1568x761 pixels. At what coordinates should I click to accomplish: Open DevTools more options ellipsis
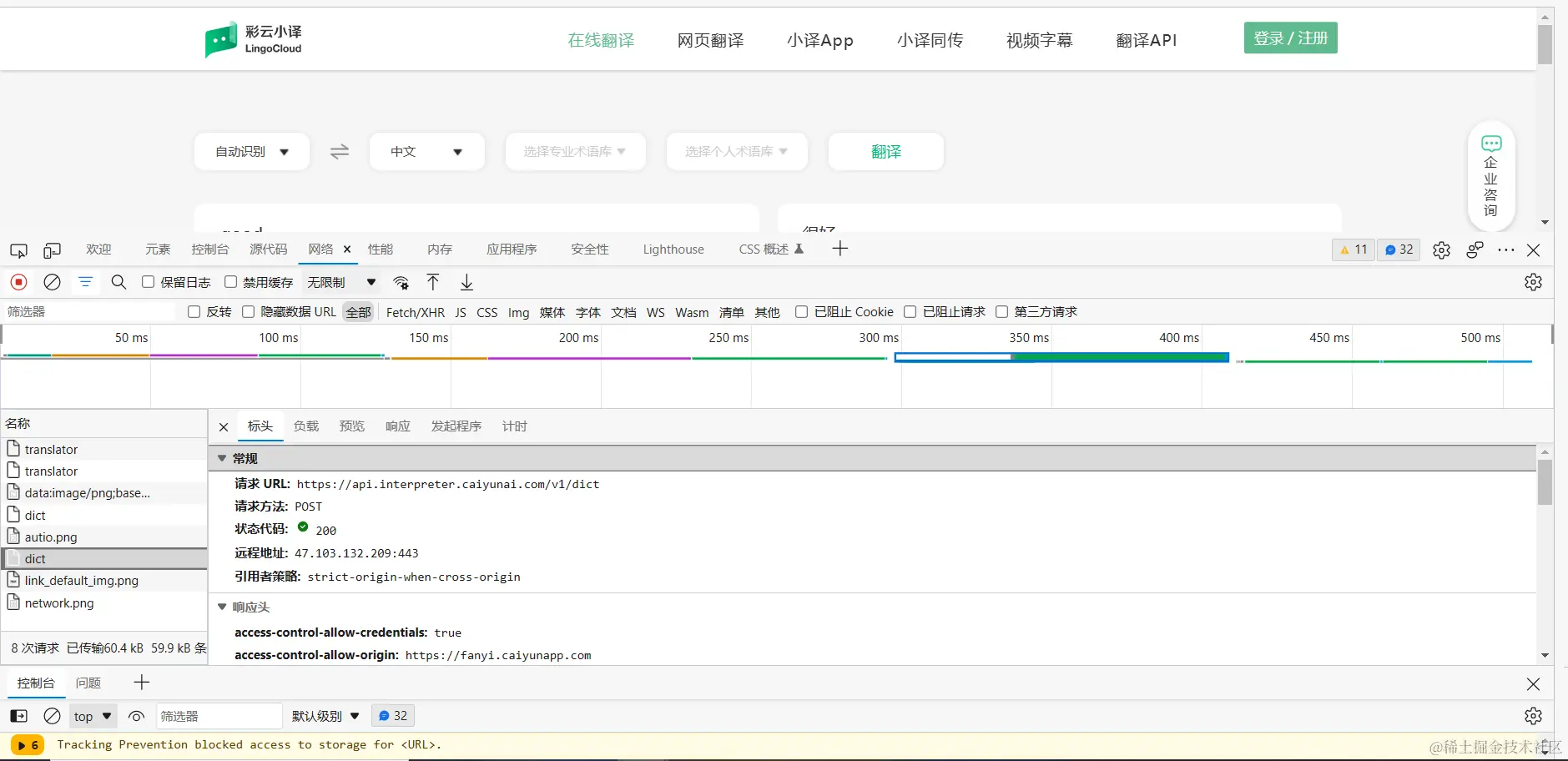click(1505, 249)
